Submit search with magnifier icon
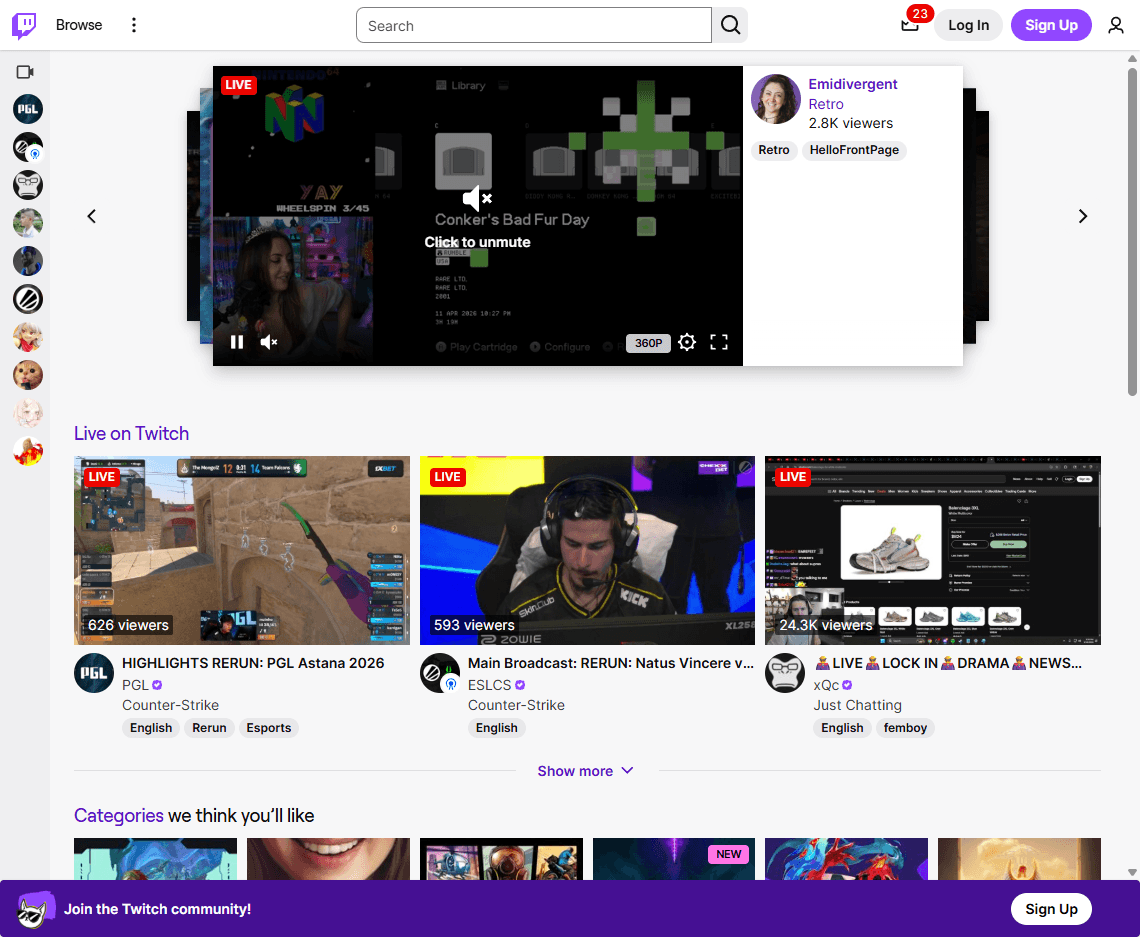This screenshot has height=937, width=1140. click(730, 25)
